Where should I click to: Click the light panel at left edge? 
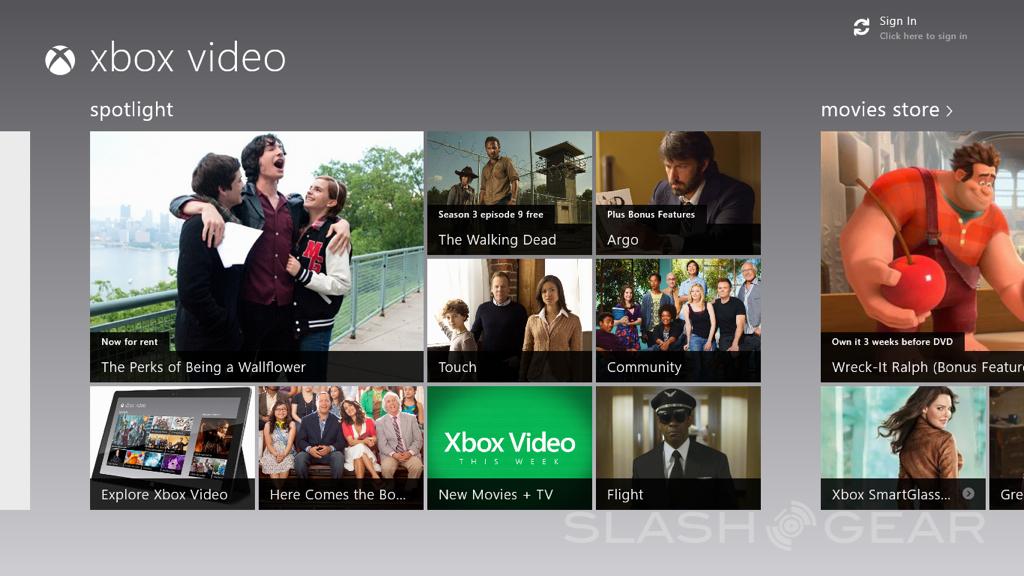coord(14,320)
